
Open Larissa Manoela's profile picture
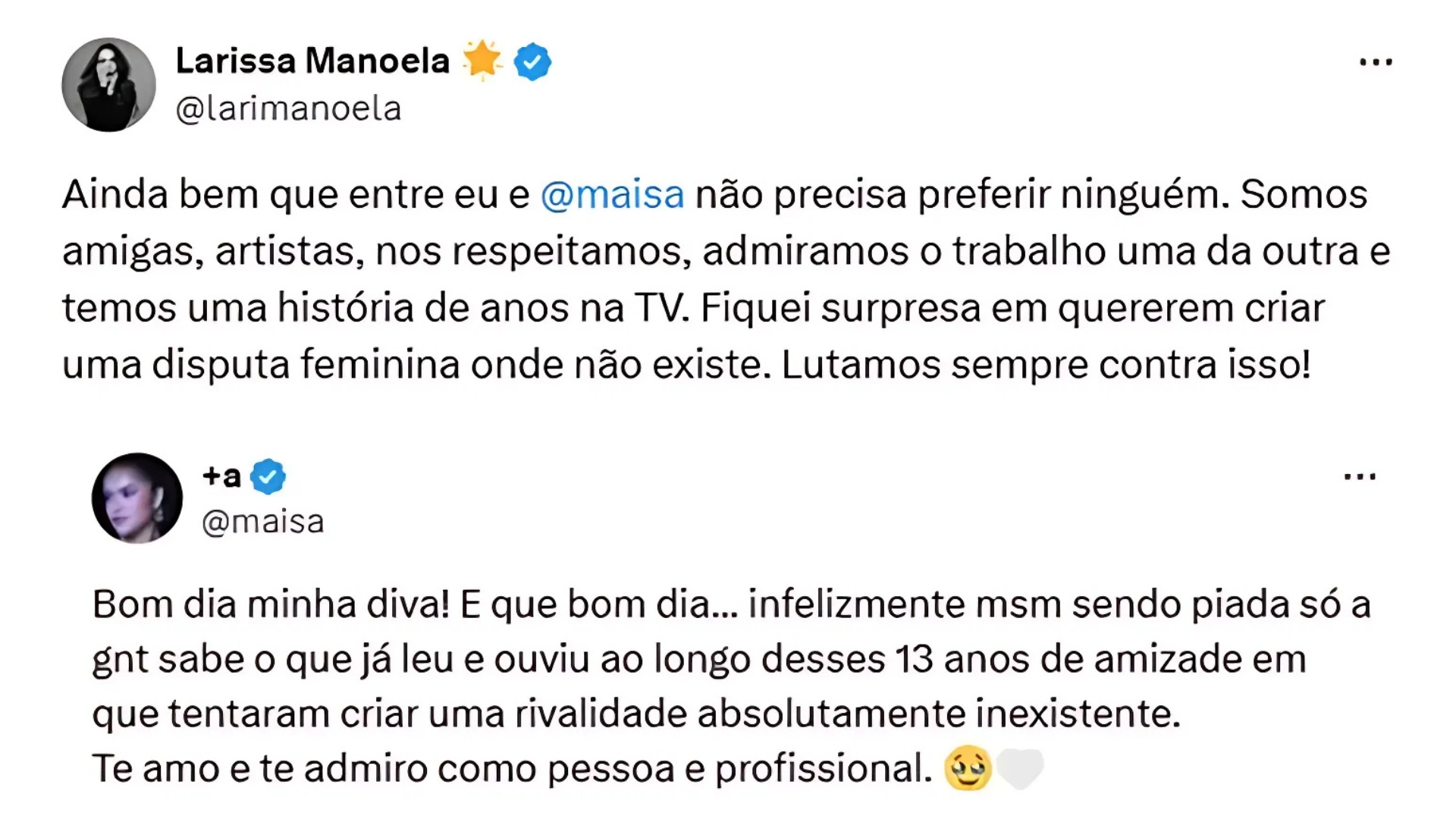pos(108,85)
